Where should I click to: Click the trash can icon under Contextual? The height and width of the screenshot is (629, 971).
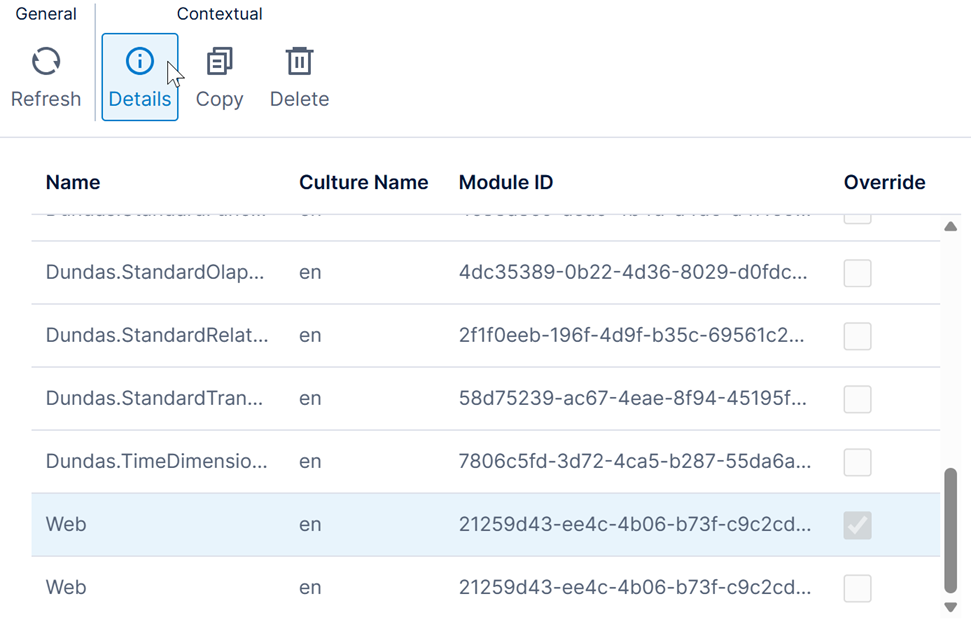tap(298, 61)
